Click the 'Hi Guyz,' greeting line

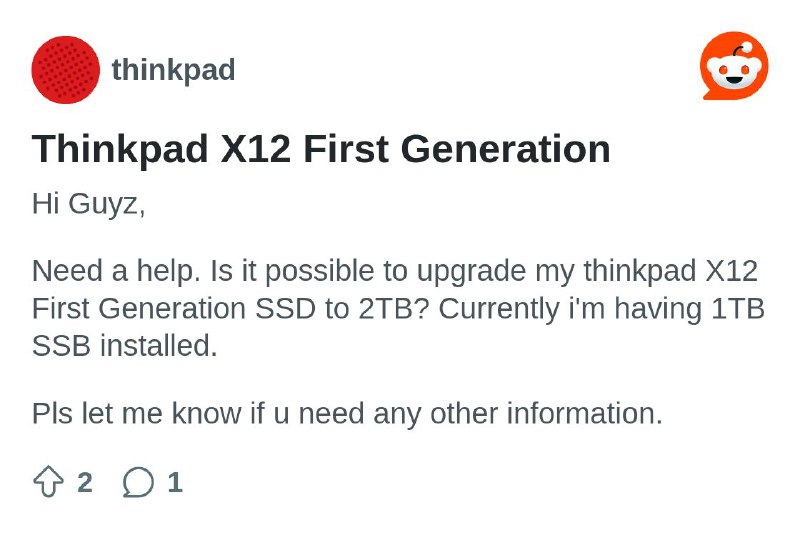(x=88, y=204)
